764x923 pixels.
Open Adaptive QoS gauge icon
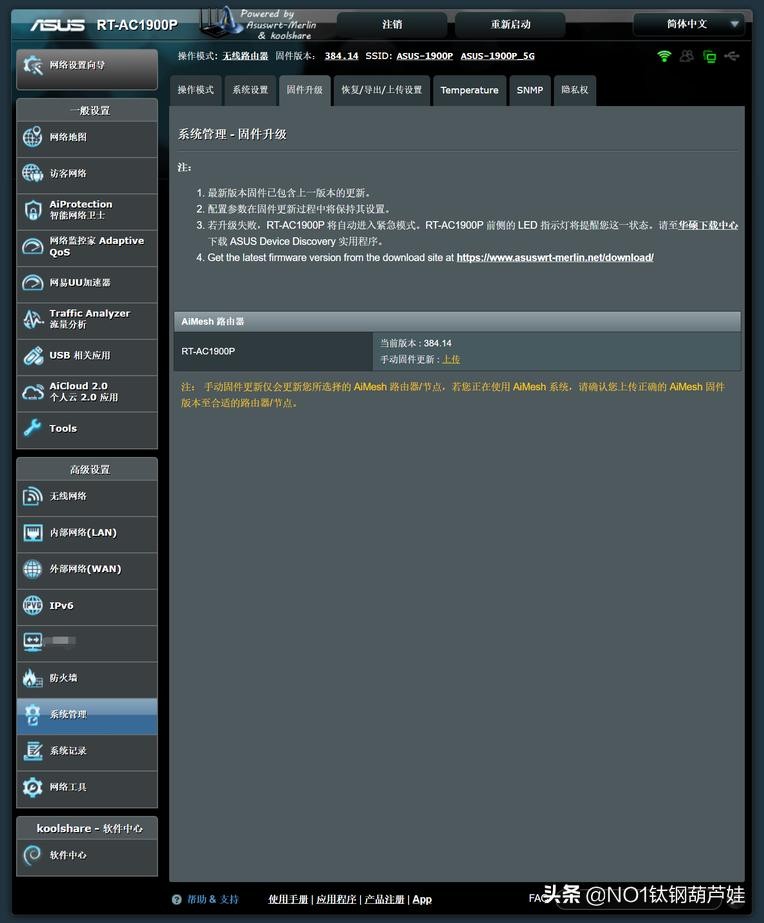pyautogui.click(x=32, y=246)
